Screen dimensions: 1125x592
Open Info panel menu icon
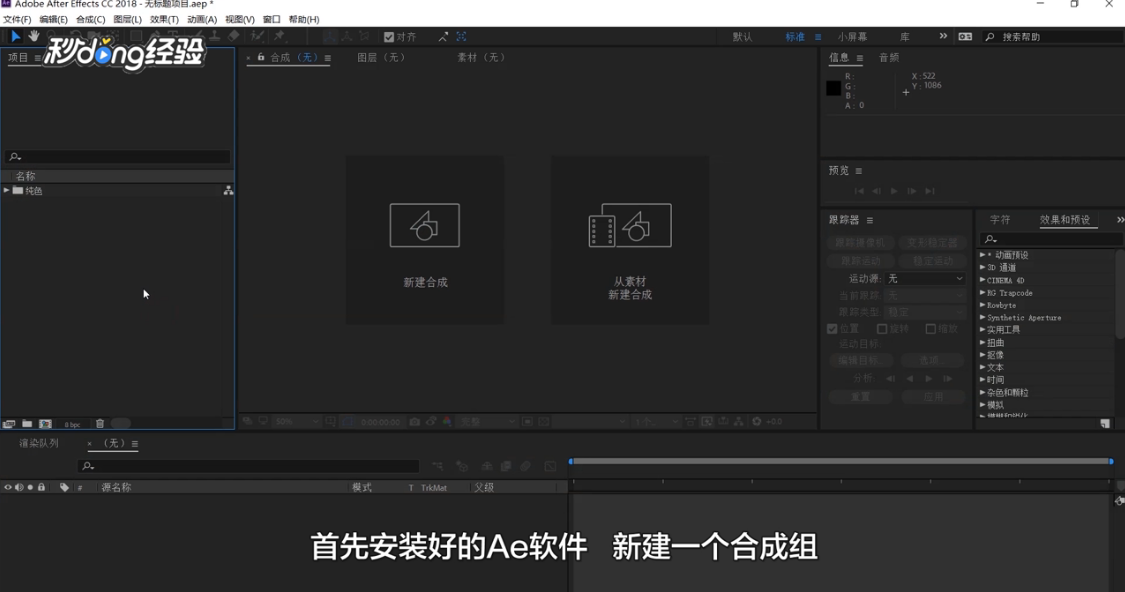tap(860, 58)
